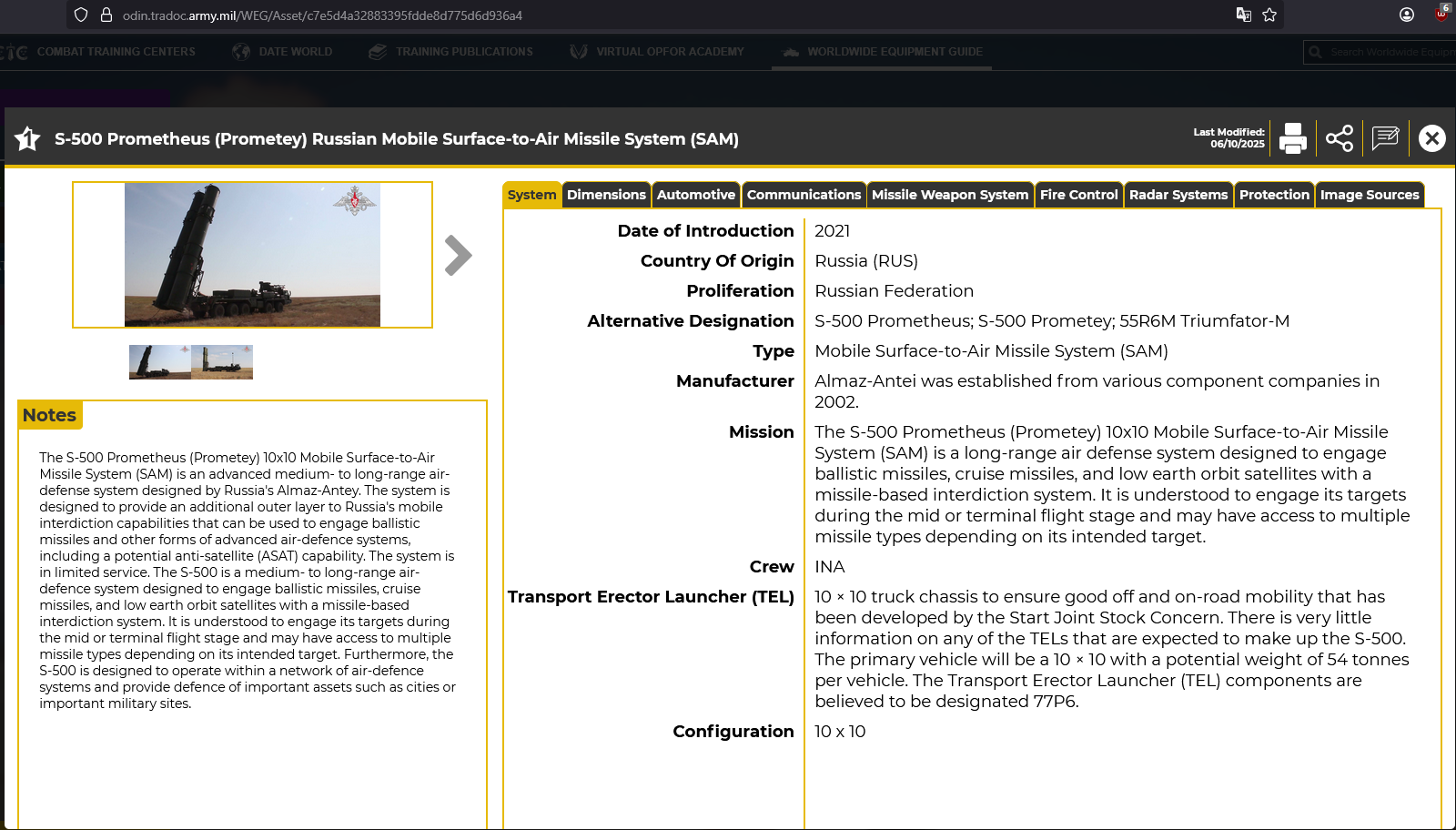Viewport: 1456px width, 830px height.
Task: Click the Notes heading label
Action: [49, 415]
